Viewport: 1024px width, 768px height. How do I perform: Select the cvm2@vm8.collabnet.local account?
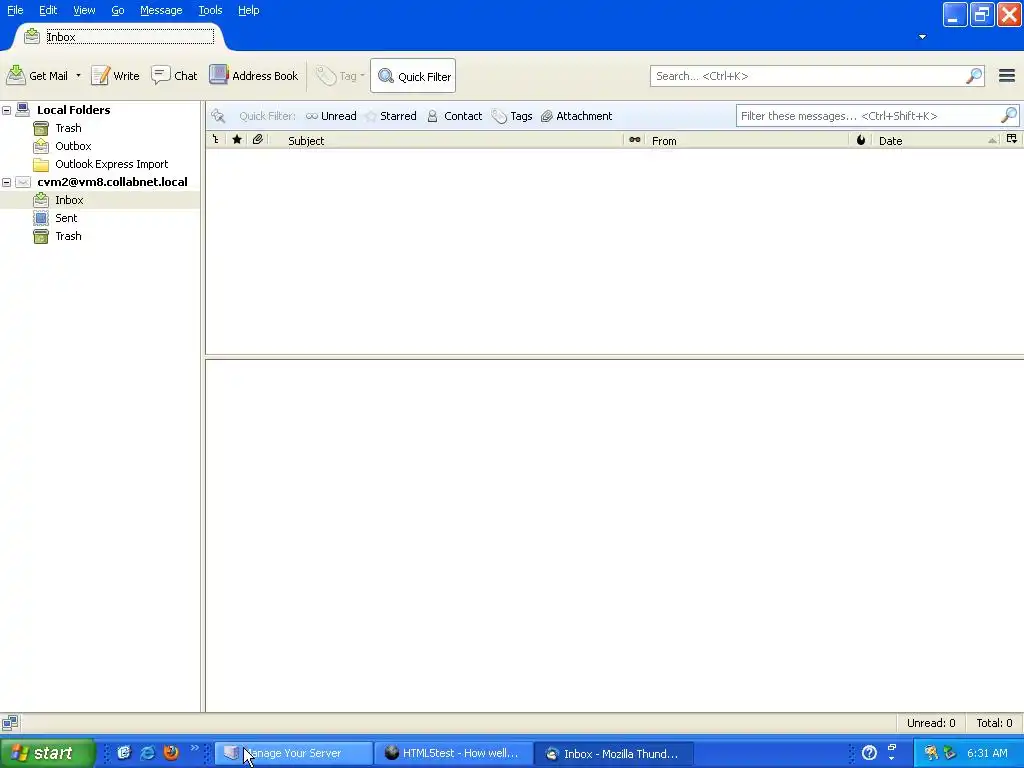pyautogui.click(x=112, y=182)
